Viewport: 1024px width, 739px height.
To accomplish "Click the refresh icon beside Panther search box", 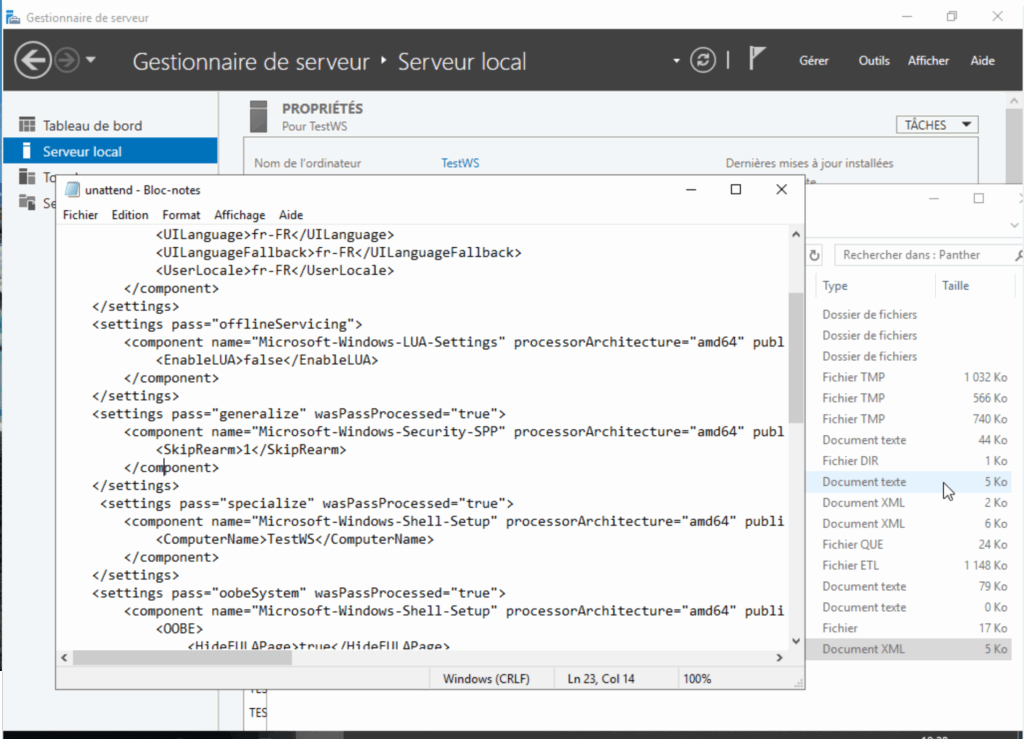I will pyautogui.click(x=814, y=255).
